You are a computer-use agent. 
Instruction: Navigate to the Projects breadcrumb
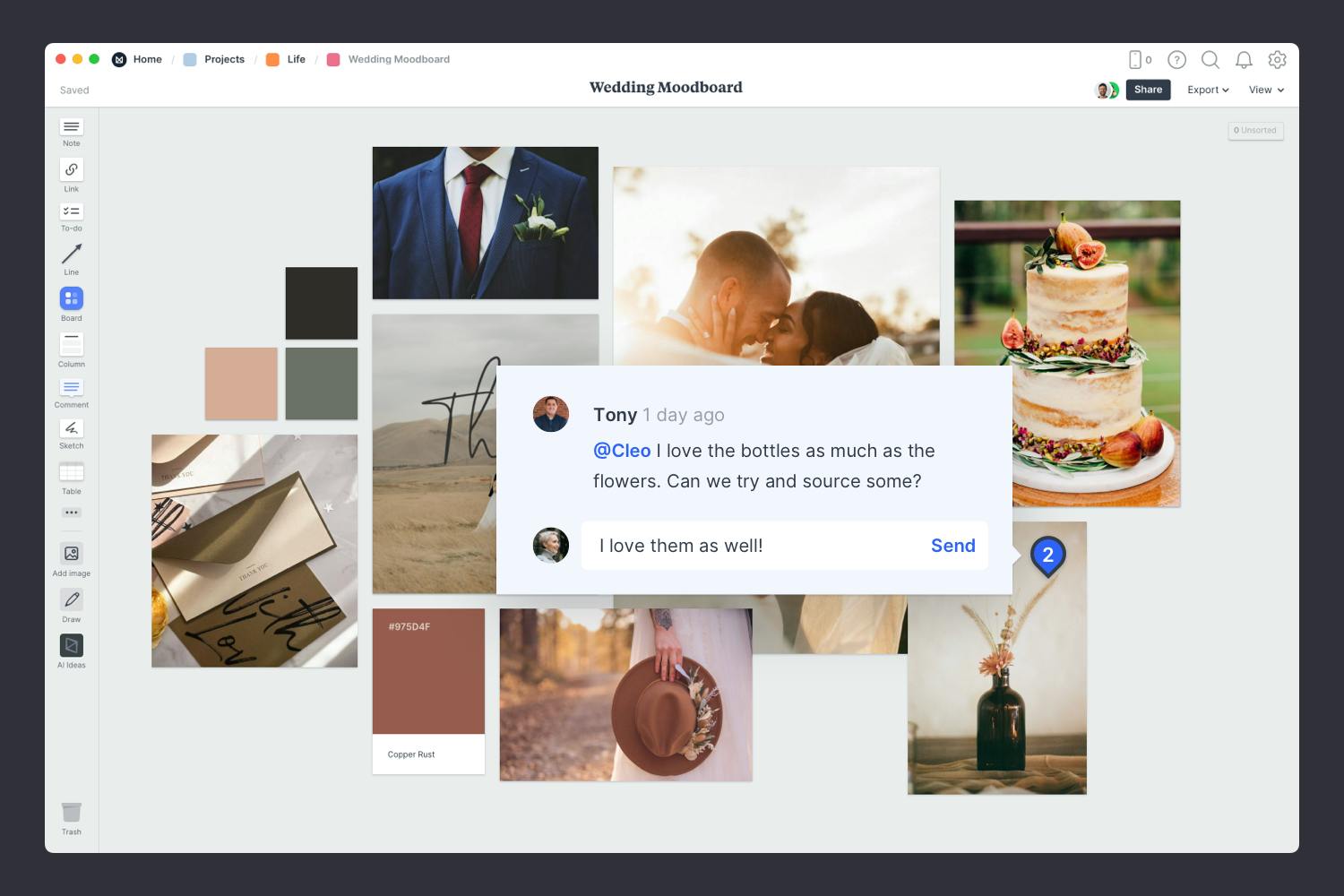224,59
